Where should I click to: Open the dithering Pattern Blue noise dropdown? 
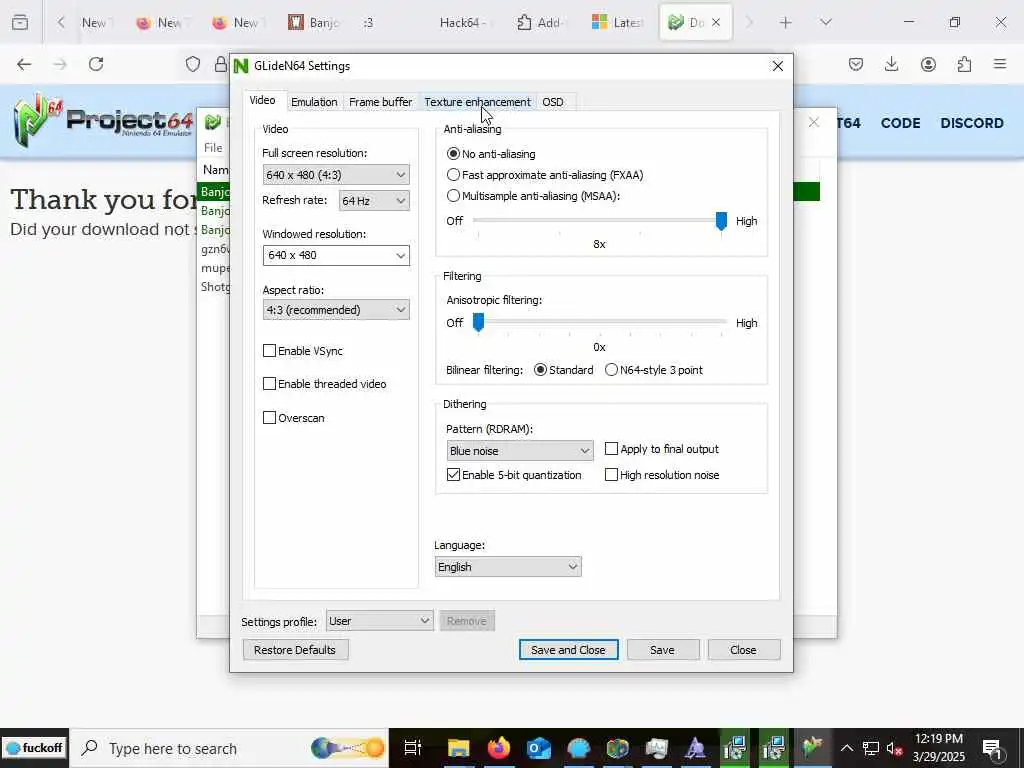tap(520, 451)
